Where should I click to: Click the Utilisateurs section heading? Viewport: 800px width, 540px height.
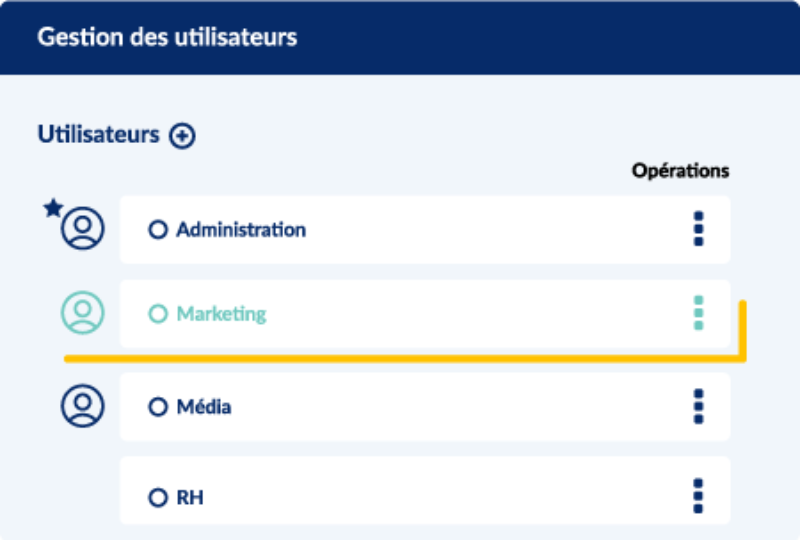tap(98, 135)
